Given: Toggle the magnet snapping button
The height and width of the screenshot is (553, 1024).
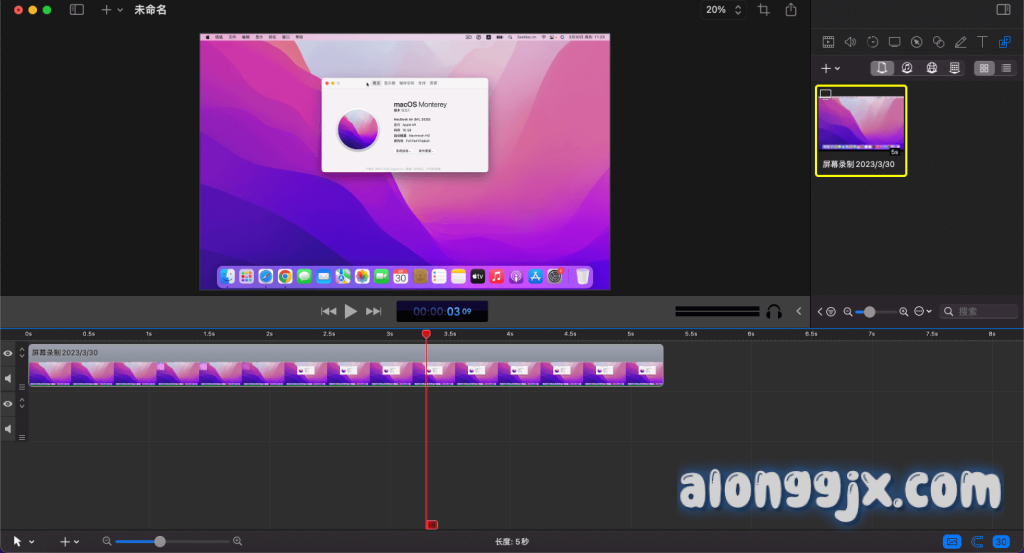Looking at the screenshot, I should pos(977,541).
